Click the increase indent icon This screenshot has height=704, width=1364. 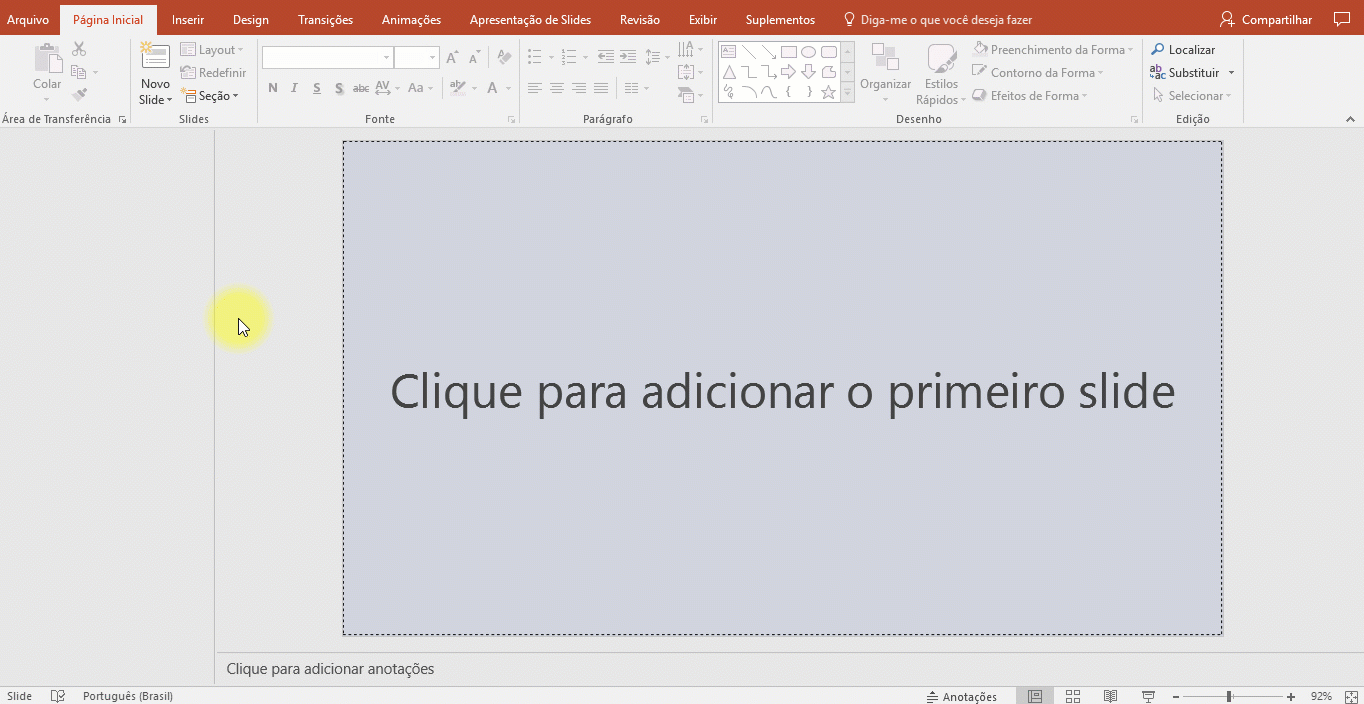click(x=627, y=57)
